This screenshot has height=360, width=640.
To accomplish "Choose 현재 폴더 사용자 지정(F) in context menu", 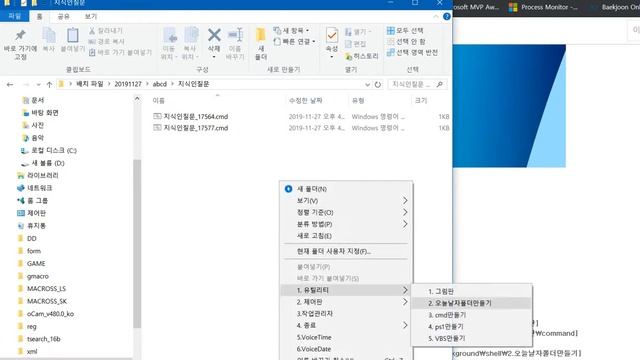I will pos(346,251).
